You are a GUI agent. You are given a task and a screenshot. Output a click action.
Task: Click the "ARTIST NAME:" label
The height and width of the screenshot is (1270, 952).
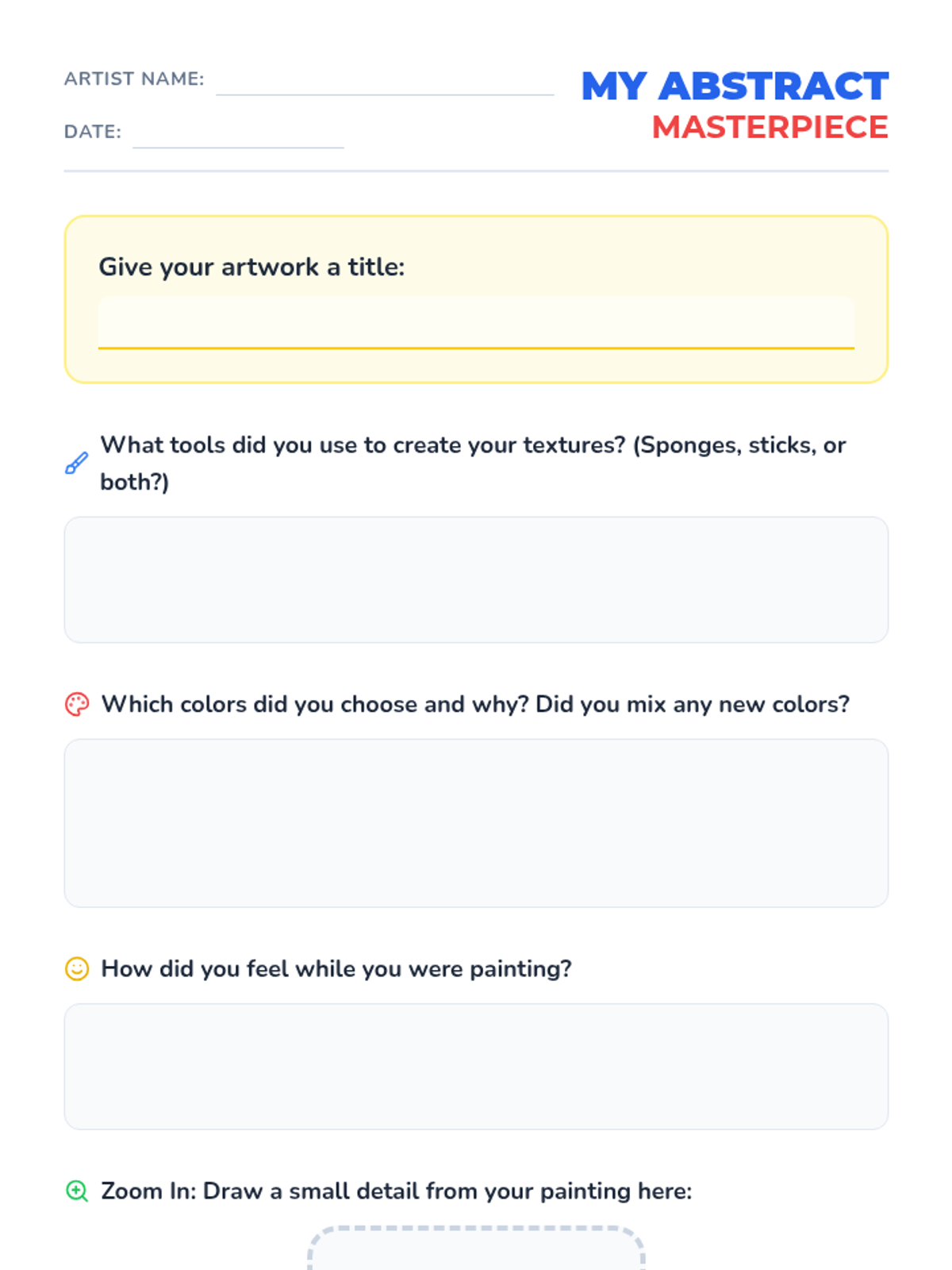click(x=134, y=79)
